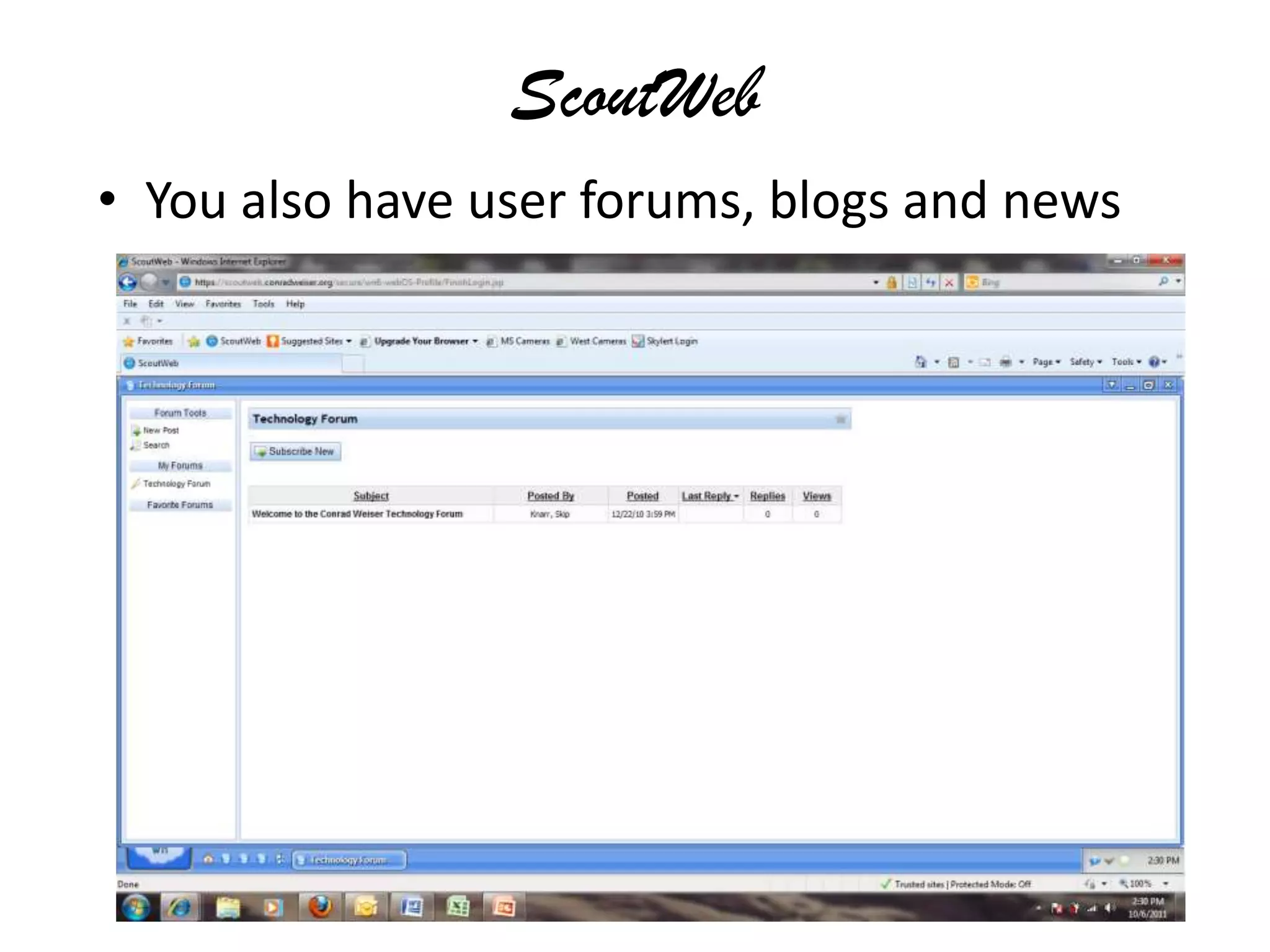The height and width of the screenshot is (952, 1270).
Task: Click the ScoutWeb start button in bottom bar
Action: point(159,857)
